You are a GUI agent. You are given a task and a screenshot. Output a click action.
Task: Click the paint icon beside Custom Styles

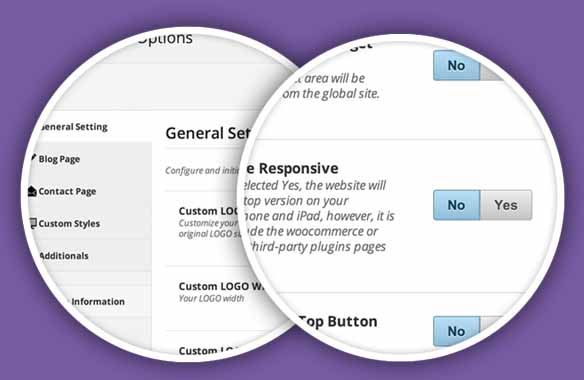click(33, 223)
